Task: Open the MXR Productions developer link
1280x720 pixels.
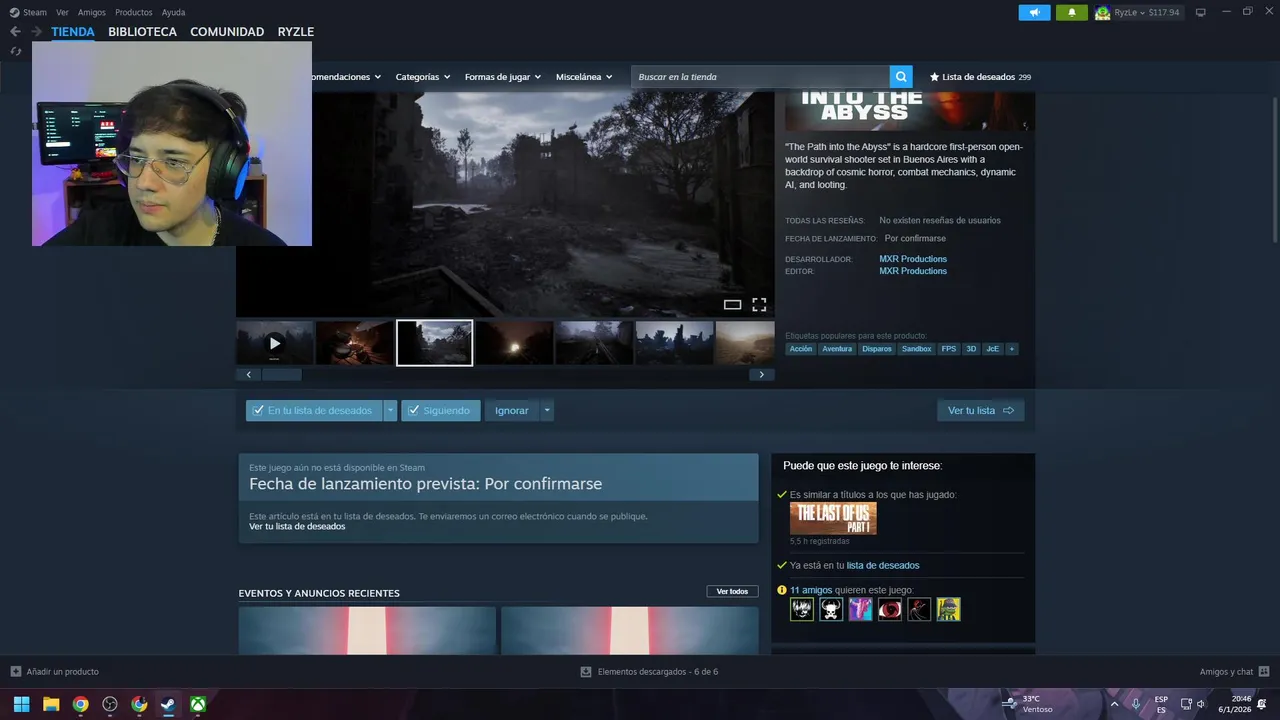Action: (x=913, y=259)
